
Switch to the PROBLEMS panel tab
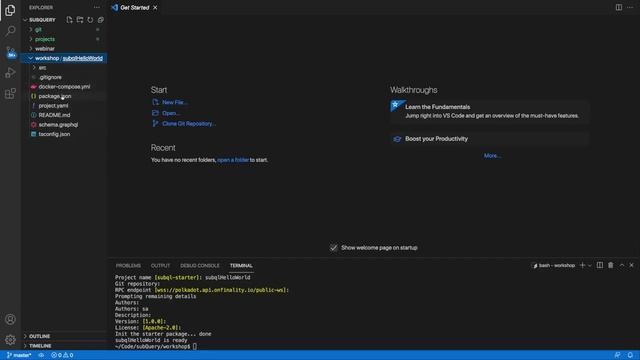(128, 266)
